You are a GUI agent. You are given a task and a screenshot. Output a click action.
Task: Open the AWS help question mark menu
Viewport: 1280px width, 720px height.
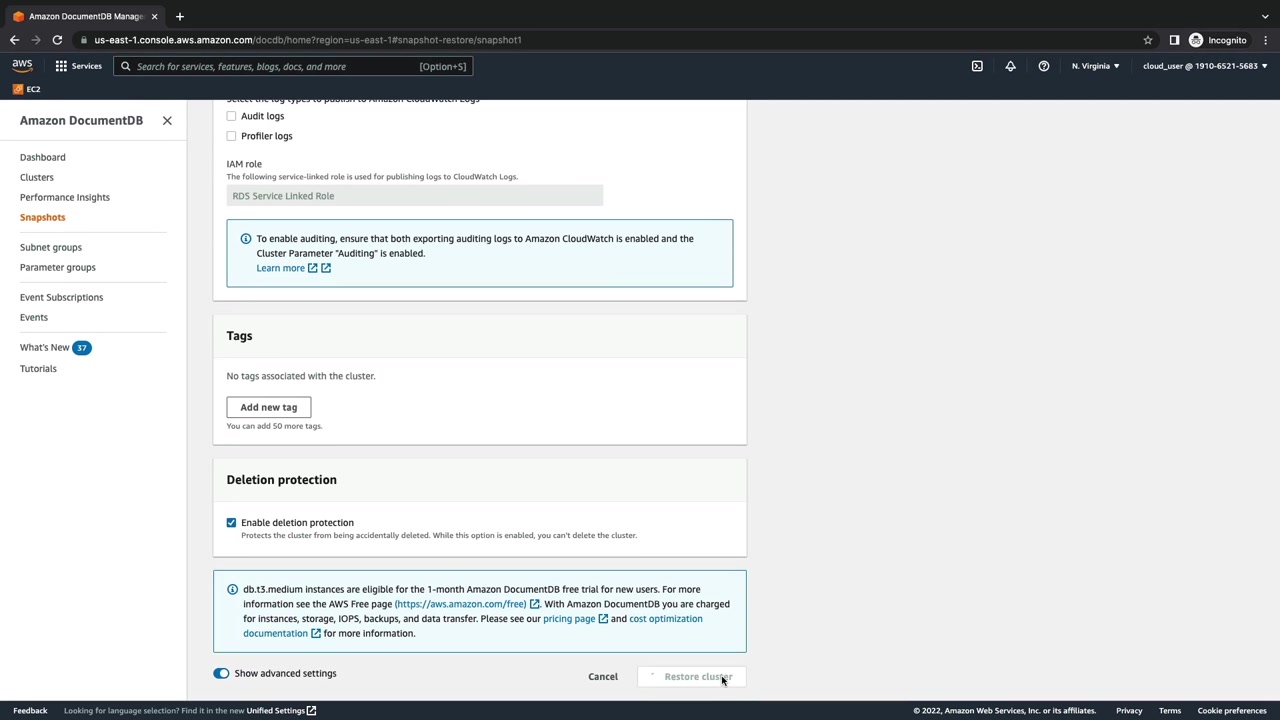1043,66
